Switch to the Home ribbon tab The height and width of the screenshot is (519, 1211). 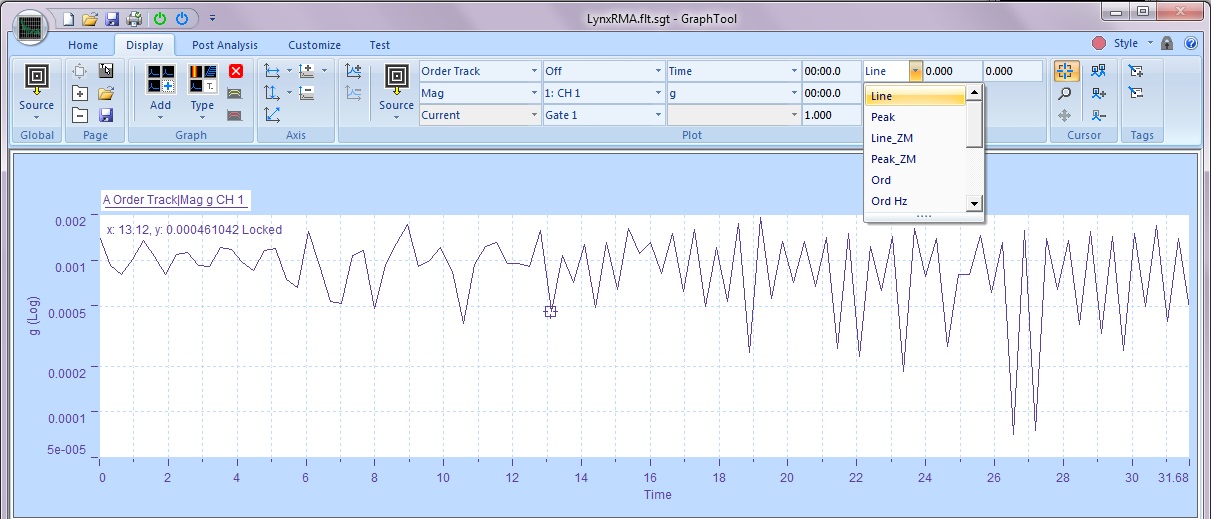click(x=83, y=45)
